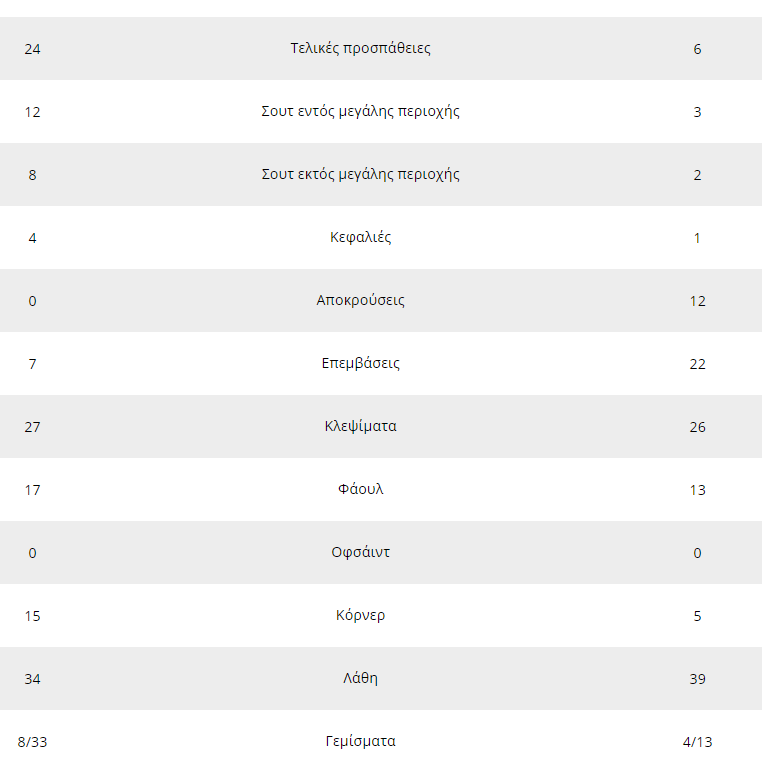Select the Κλεψίματα statistic label
The width and height of the screenshot is (762, 766).
(x=360, y=427)
